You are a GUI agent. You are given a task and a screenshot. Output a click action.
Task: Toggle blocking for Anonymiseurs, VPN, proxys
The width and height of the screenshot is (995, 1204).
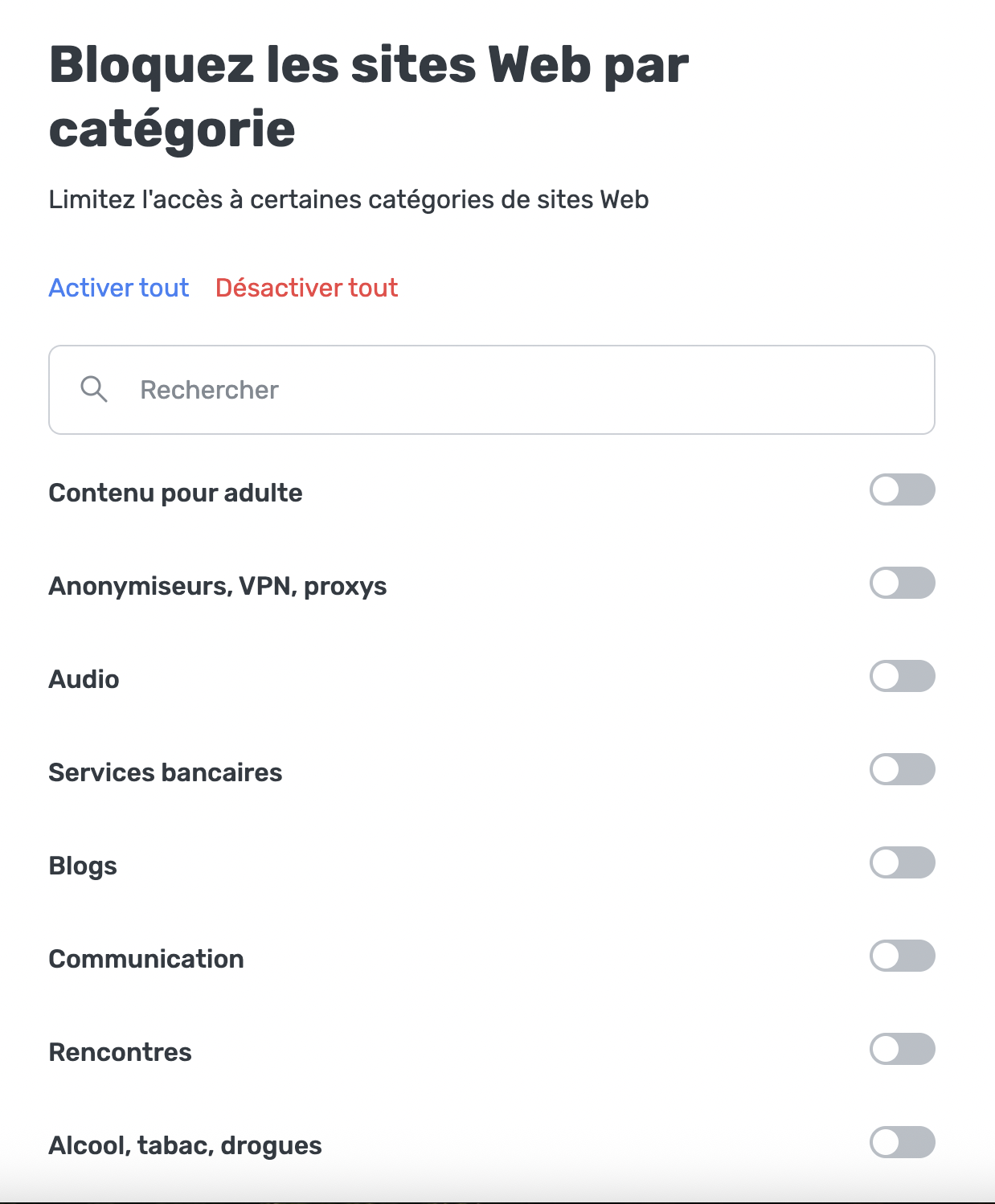click(902, 583)
